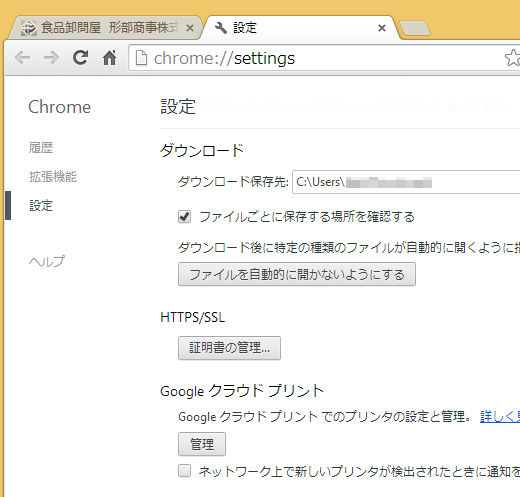
Task: Close the 食品卸問屋 tab
Action: coord(190,28)
